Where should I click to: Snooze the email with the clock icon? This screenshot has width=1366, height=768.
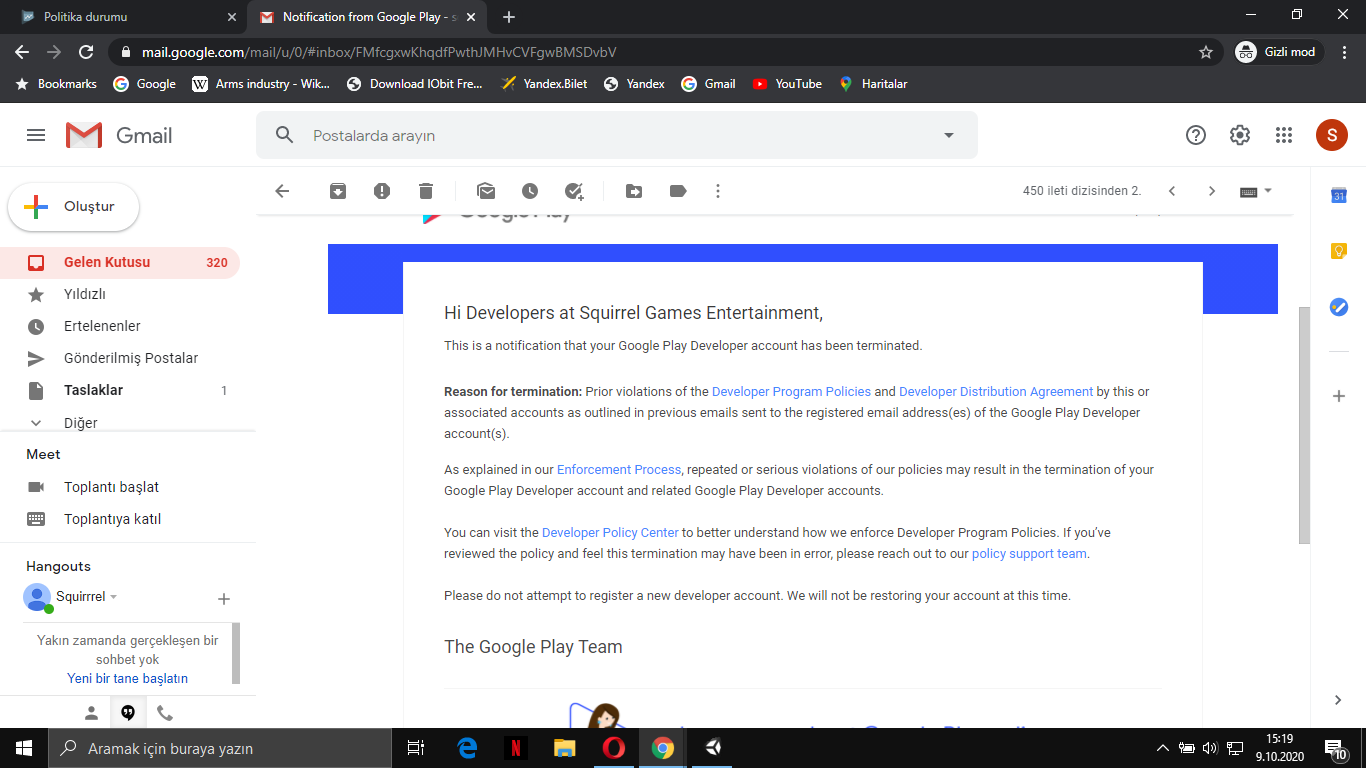[x=530, y=191]
